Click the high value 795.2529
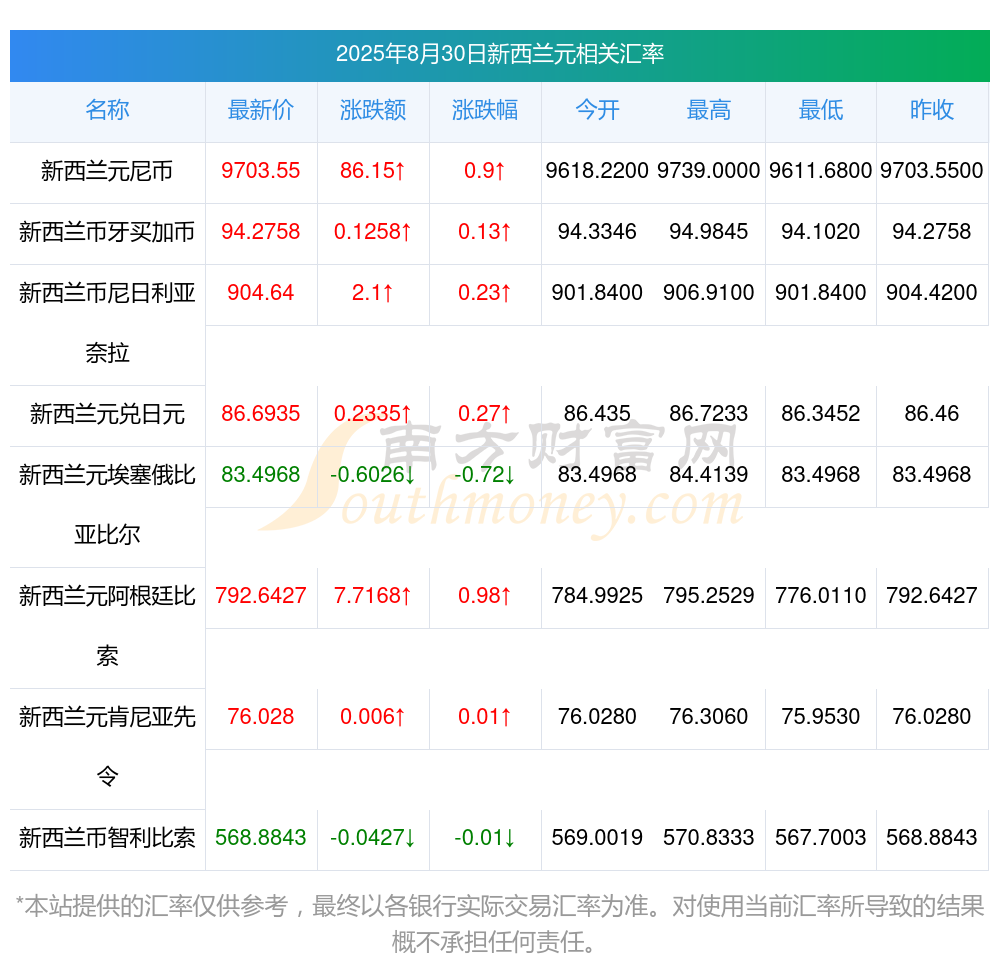The image size is (1000, 973). [709, 596]
